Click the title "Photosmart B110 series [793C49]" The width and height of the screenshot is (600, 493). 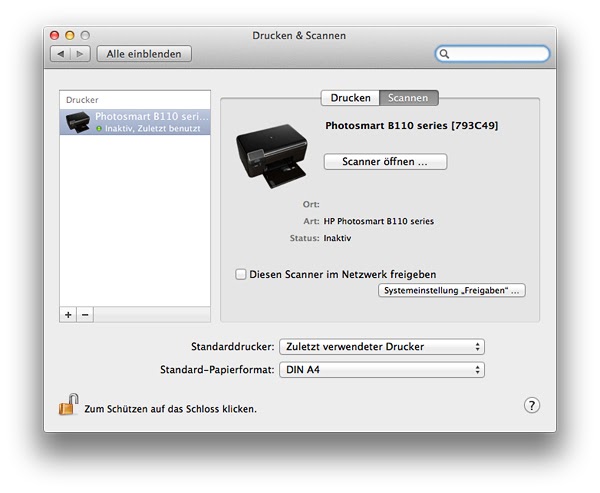tap(412, 126)
